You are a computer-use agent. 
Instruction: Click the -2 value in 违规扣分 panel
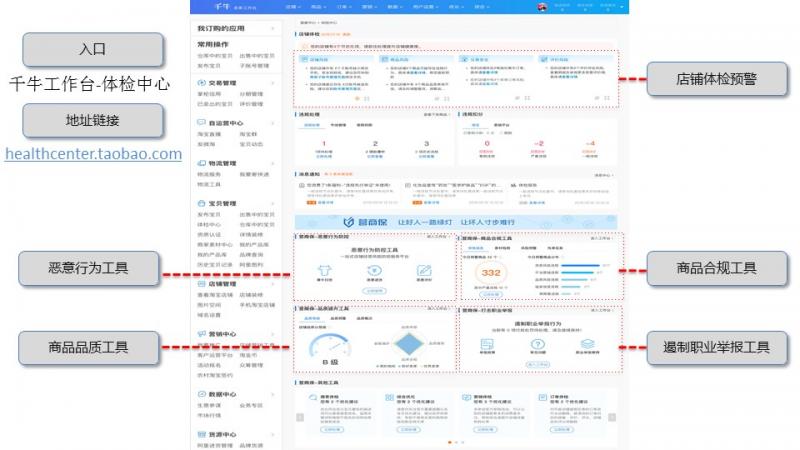coord(539,143)
